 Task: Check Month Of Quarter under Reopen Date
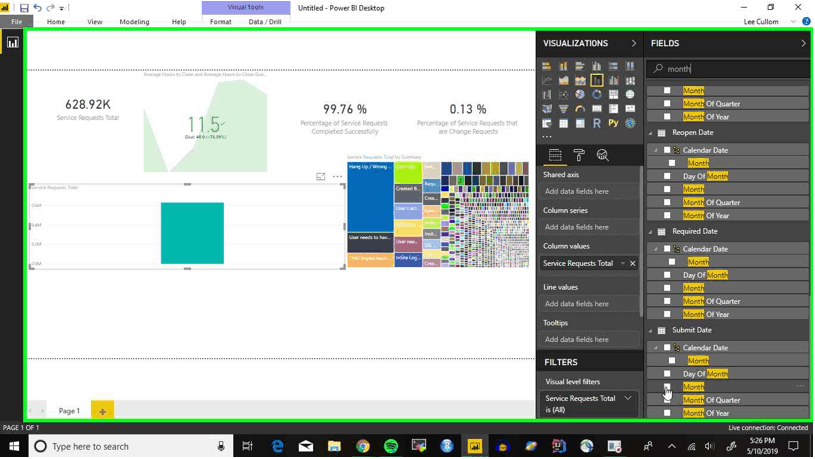[x=667, y=202]
